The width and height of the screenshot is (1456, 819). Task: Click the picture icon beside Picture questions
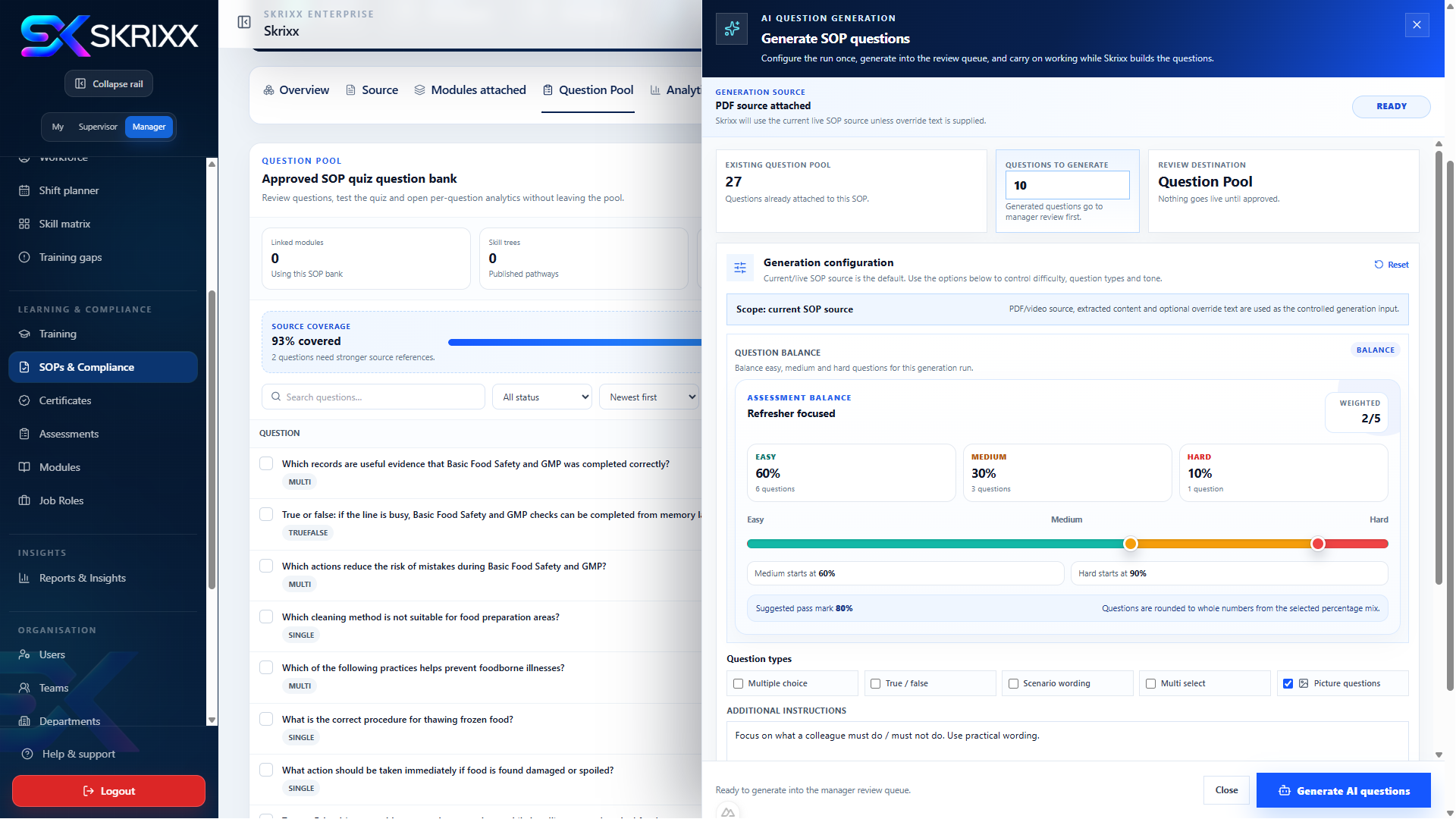pos(1304,683)
